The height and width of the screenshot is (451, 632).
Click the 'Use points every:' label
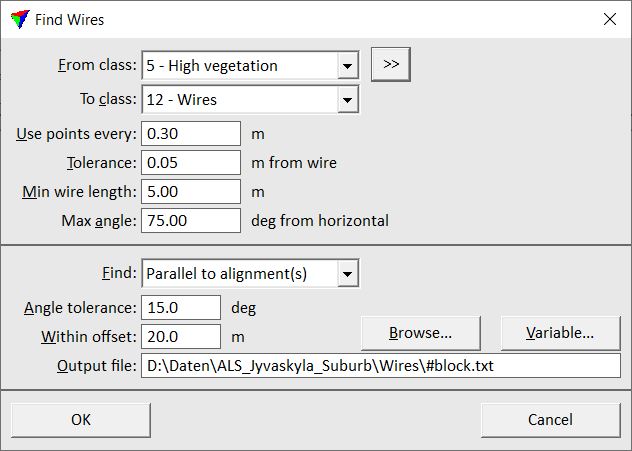(x=77, y=134)
